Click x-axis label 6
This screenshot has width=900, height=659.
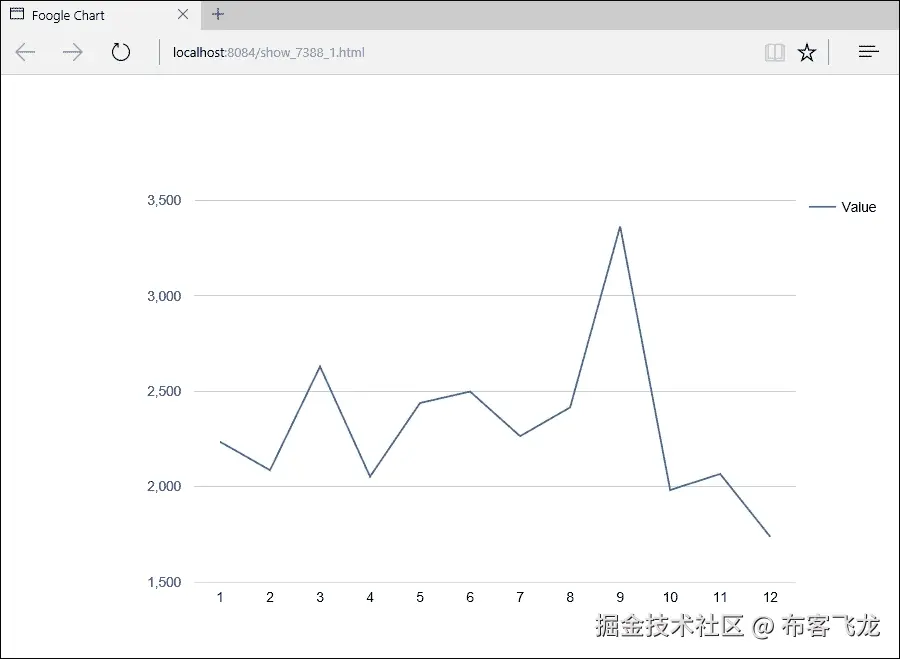click(470, 598)
